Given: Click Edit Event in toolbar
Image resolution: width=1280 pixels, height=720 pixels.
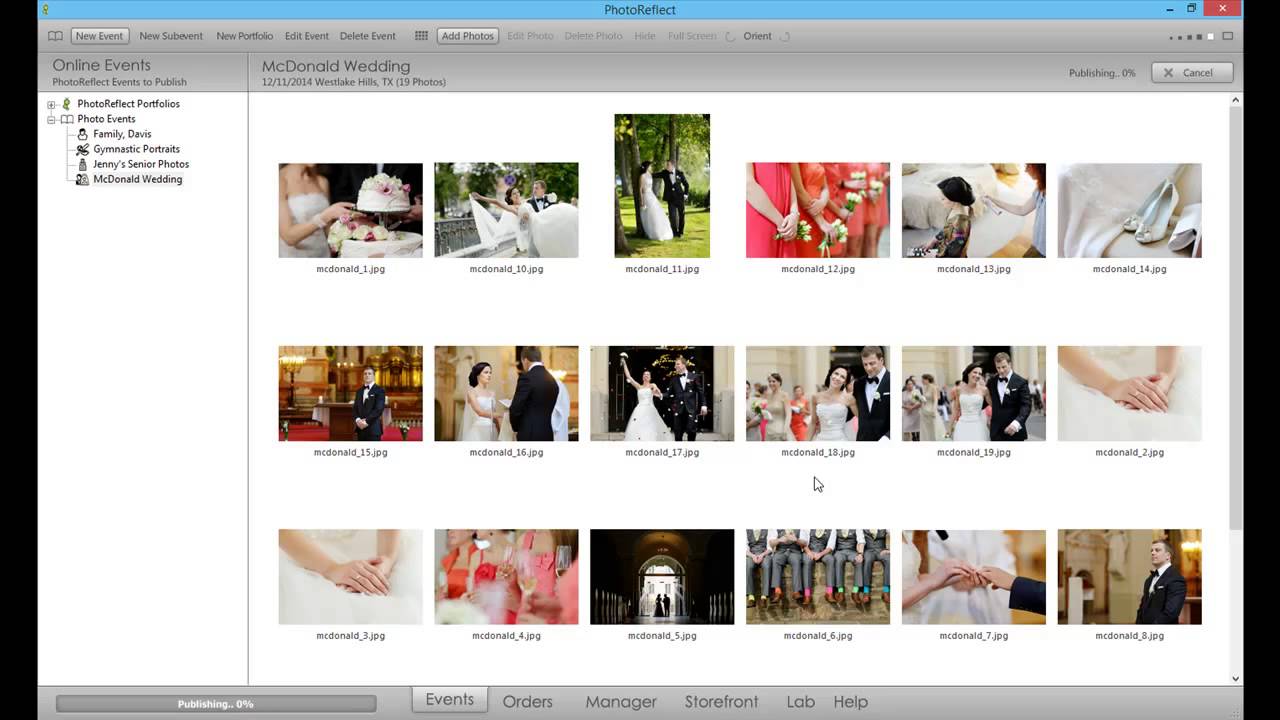Looking at the screenshot, I should coord(306,36).
